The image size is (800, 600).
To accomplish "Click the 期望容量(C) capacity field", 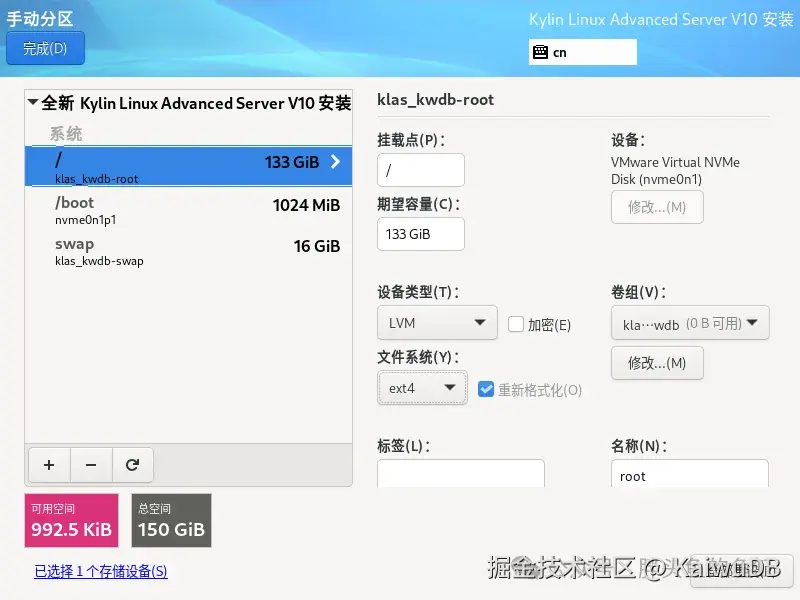I will (x=421, y=234).
